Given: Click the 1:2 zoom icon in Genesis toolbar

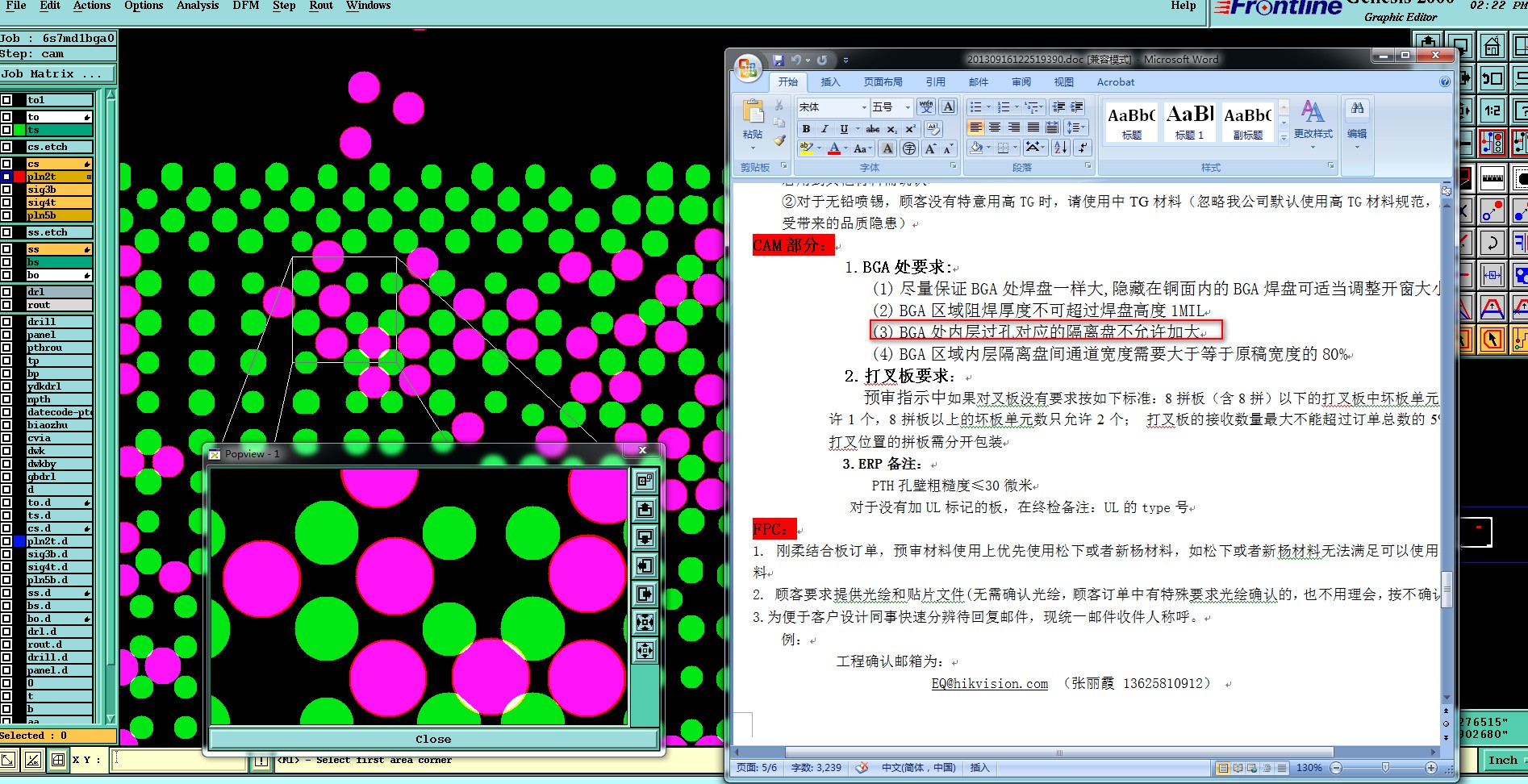Looking at the screenshot, I should tap(1493, 110).
